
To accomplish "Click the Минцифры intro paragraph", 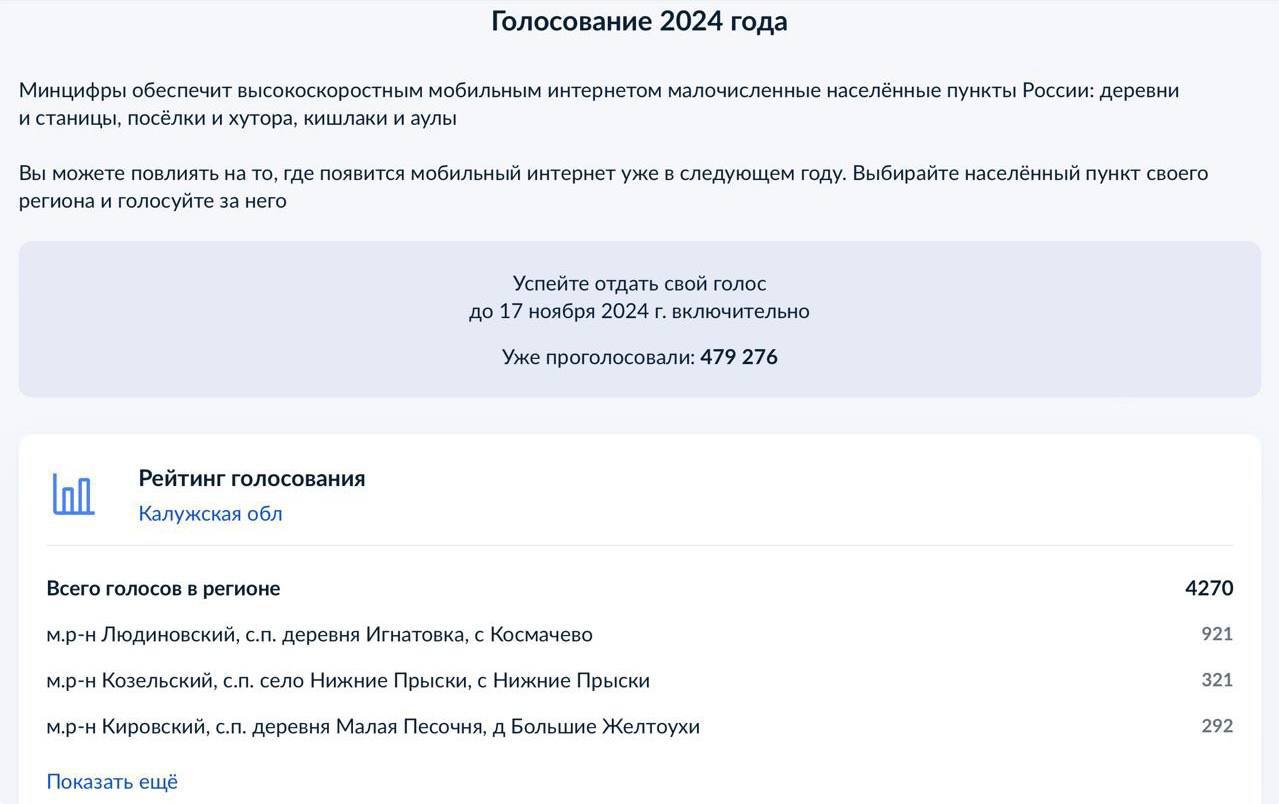I will click(599, 104).
